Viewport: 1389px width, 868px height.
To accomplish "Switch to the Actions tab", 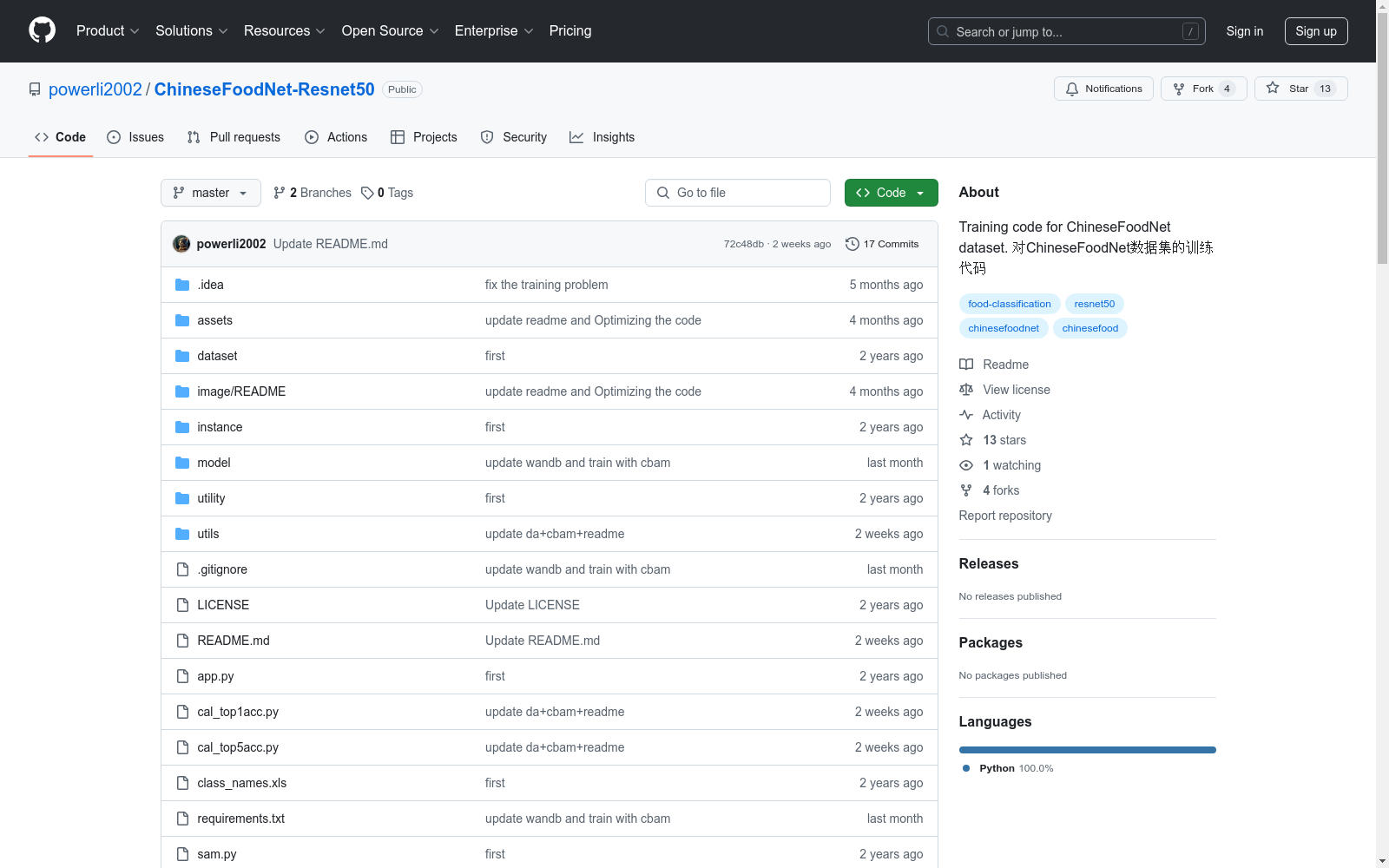I will (336, 137).
